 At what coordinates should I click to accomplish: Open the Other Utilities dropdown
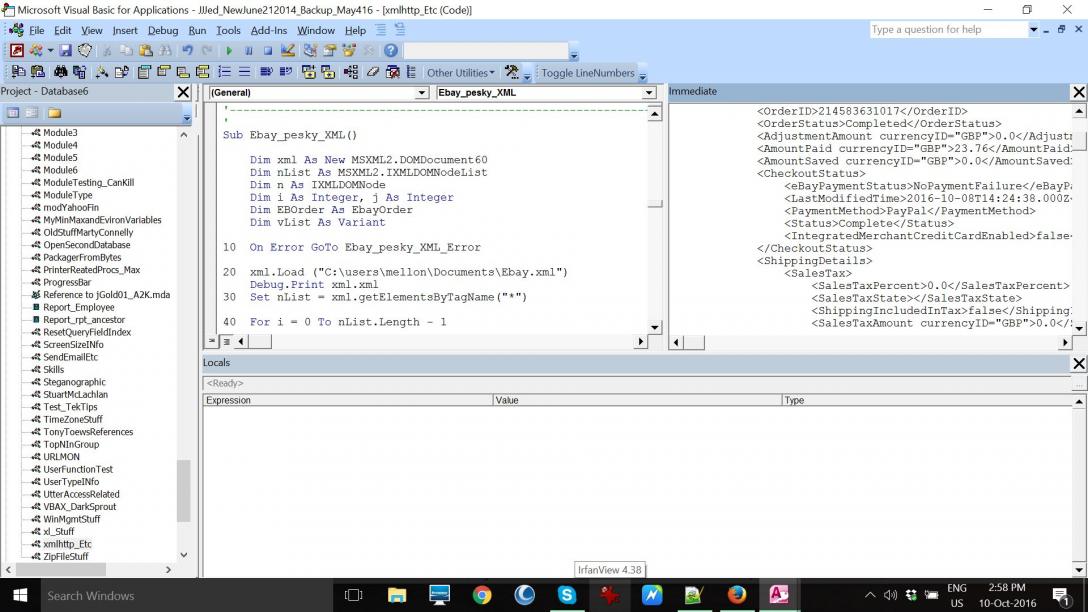(460, 73)
